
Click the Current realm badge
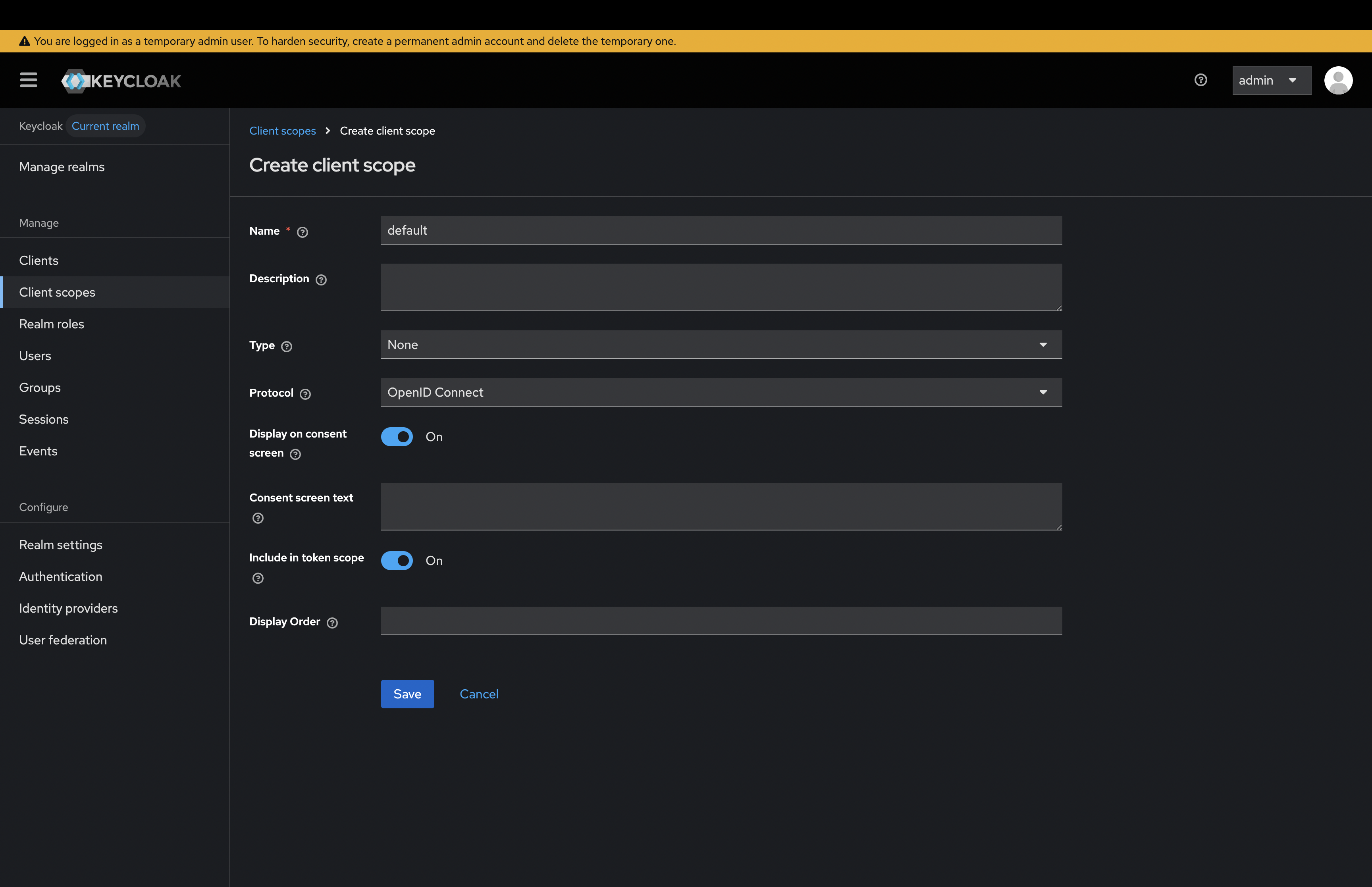[x=105, y=126]
